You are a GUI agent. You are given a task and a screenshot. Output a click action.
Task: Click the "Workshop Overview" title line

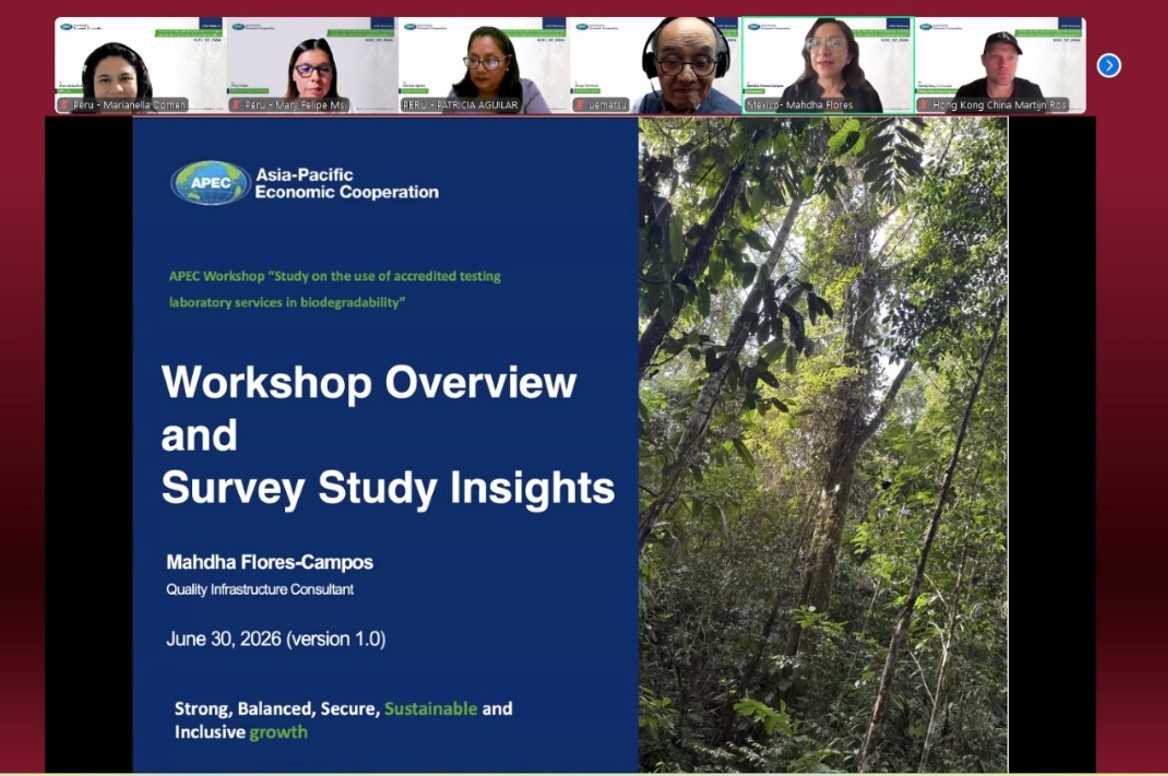tap(369, 383)
